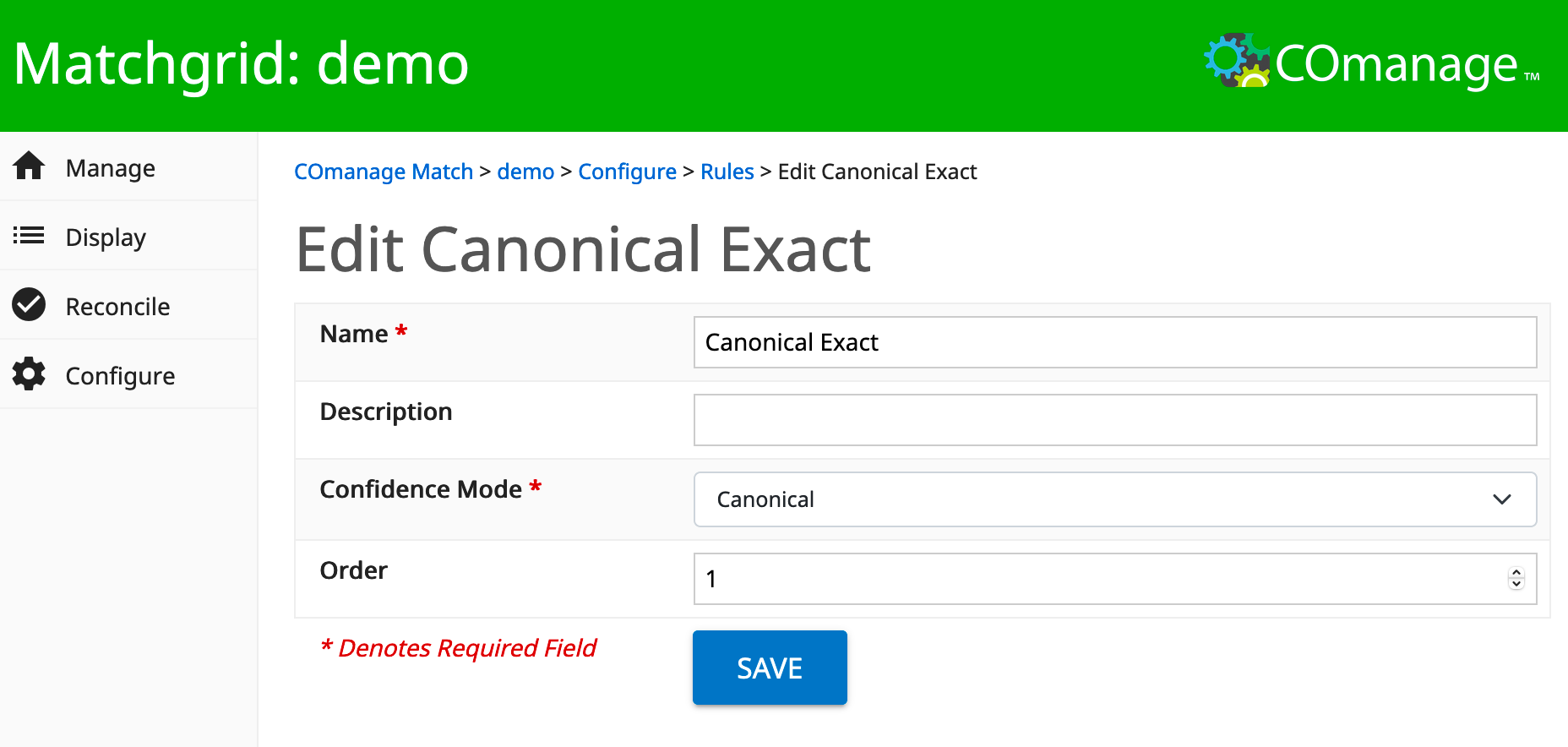Go to Configure in the sidebar
The height and width of the screenshot is (747, 1568).
pos(120,376)
